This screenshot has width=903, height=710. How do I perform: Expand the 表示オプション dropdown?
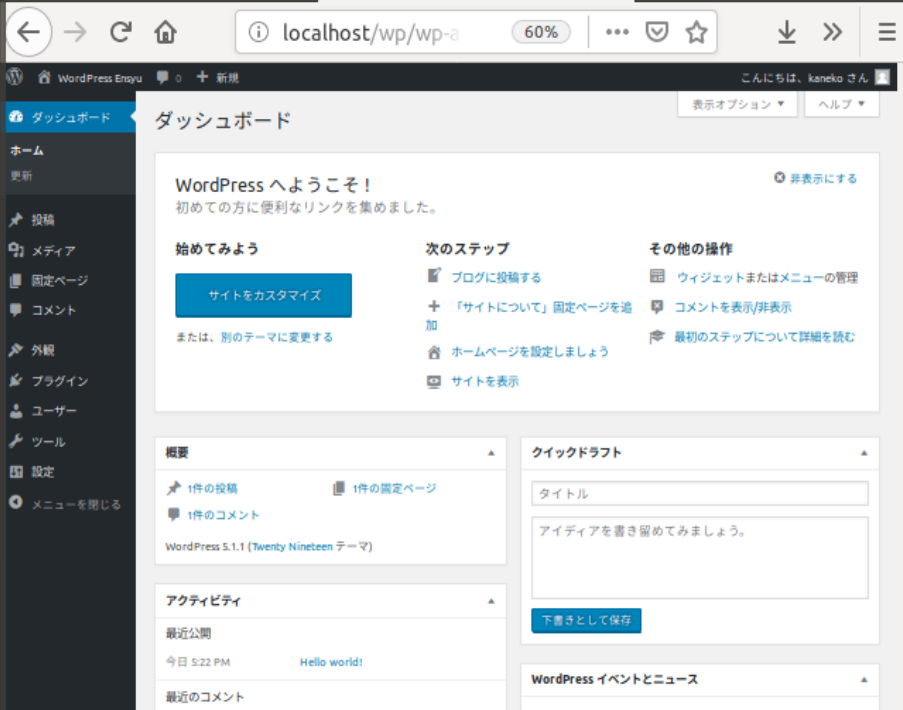(x=737, y=104)
